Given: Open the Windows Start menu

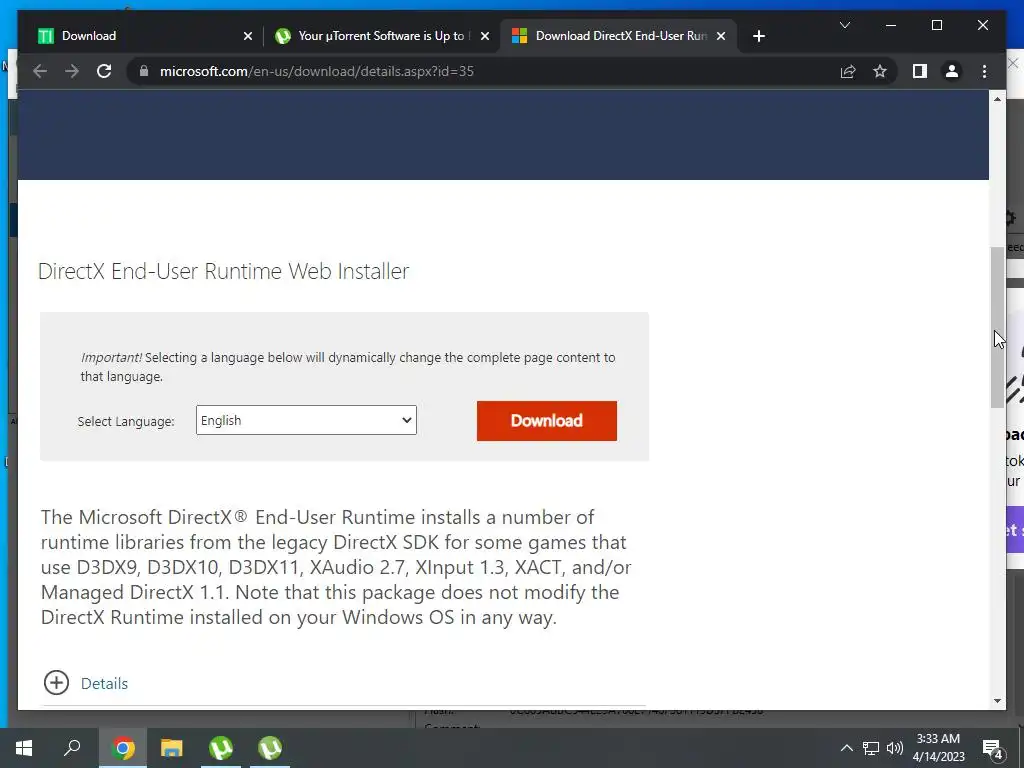Looking at the screenshot, I should click(x=24, y=748).
